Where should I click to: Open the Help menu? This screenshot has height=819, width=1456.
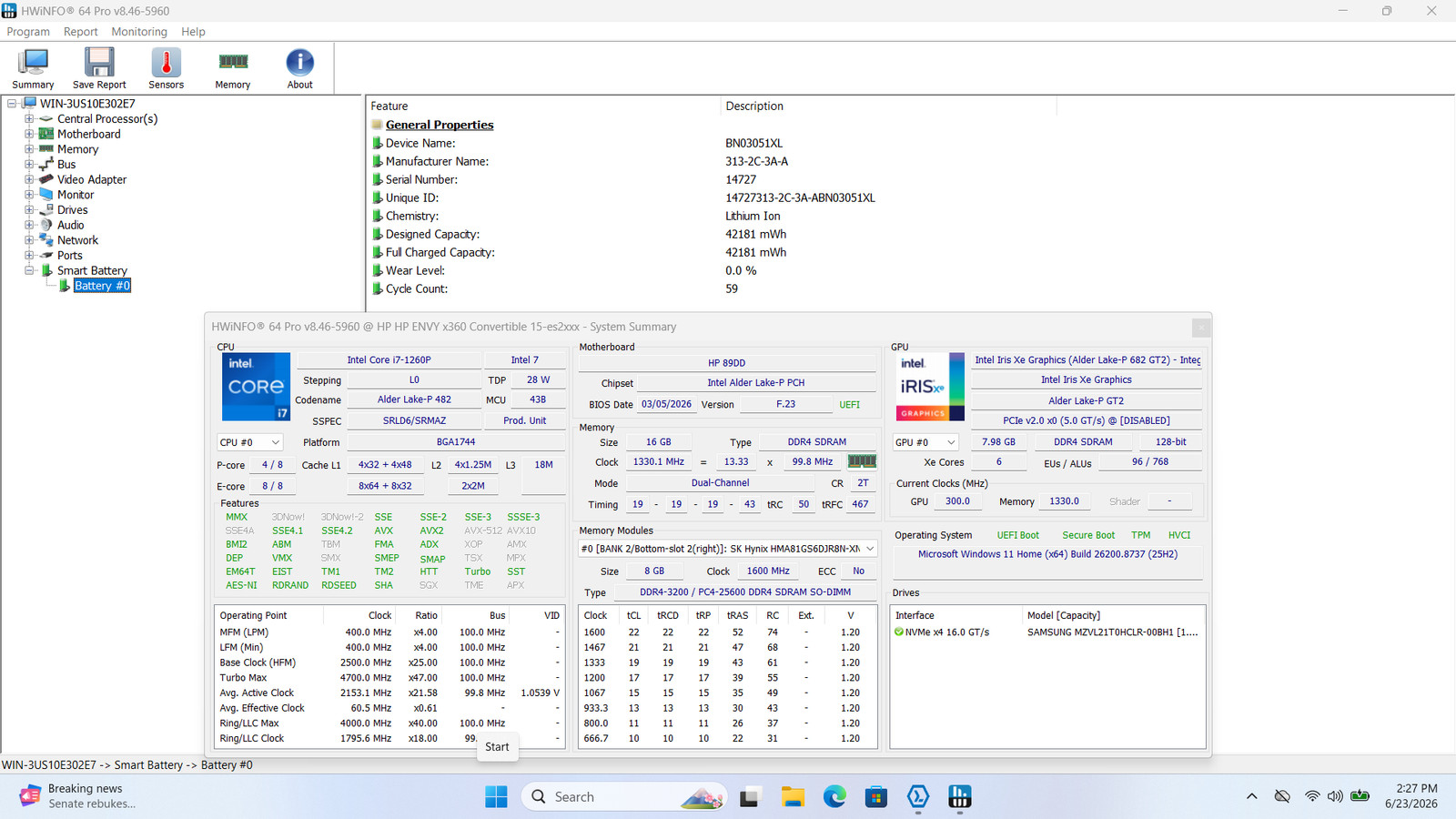pyautogui.click(x=193, y=32)
